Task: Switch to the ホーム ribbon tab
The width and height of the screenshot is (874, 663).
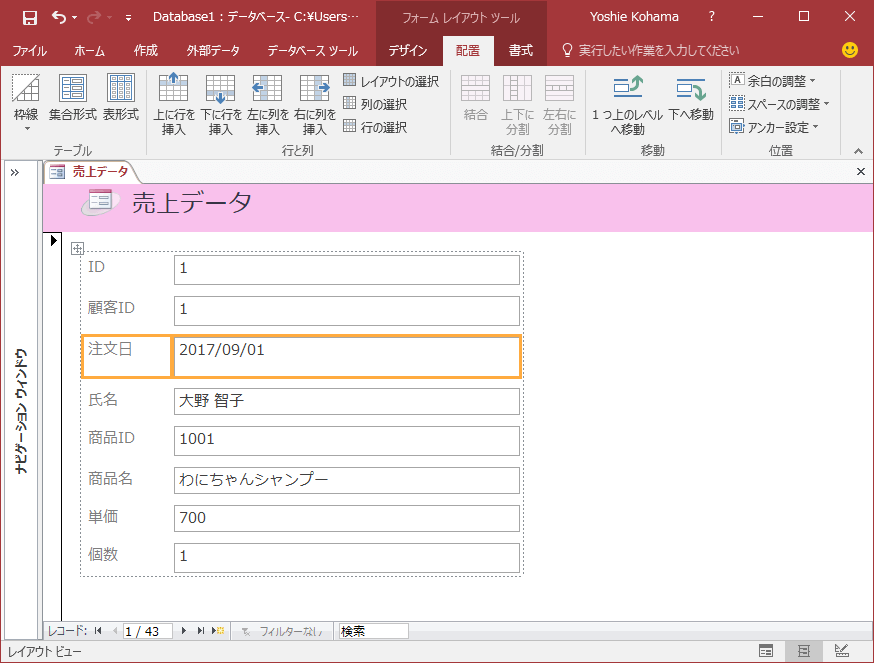Action: (x=89, y=51)
